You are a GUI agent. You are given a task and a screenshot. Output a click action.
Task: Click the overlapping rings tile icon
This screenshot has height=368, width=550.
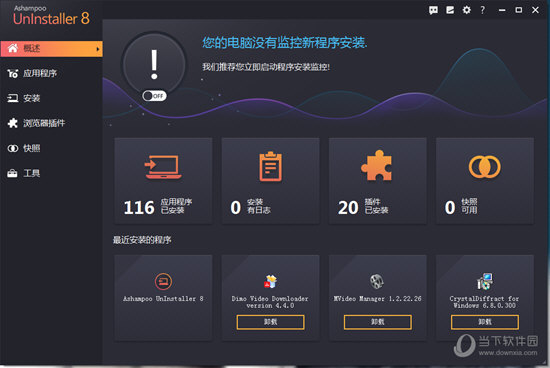pyautogui.click(x=485, y=167)
